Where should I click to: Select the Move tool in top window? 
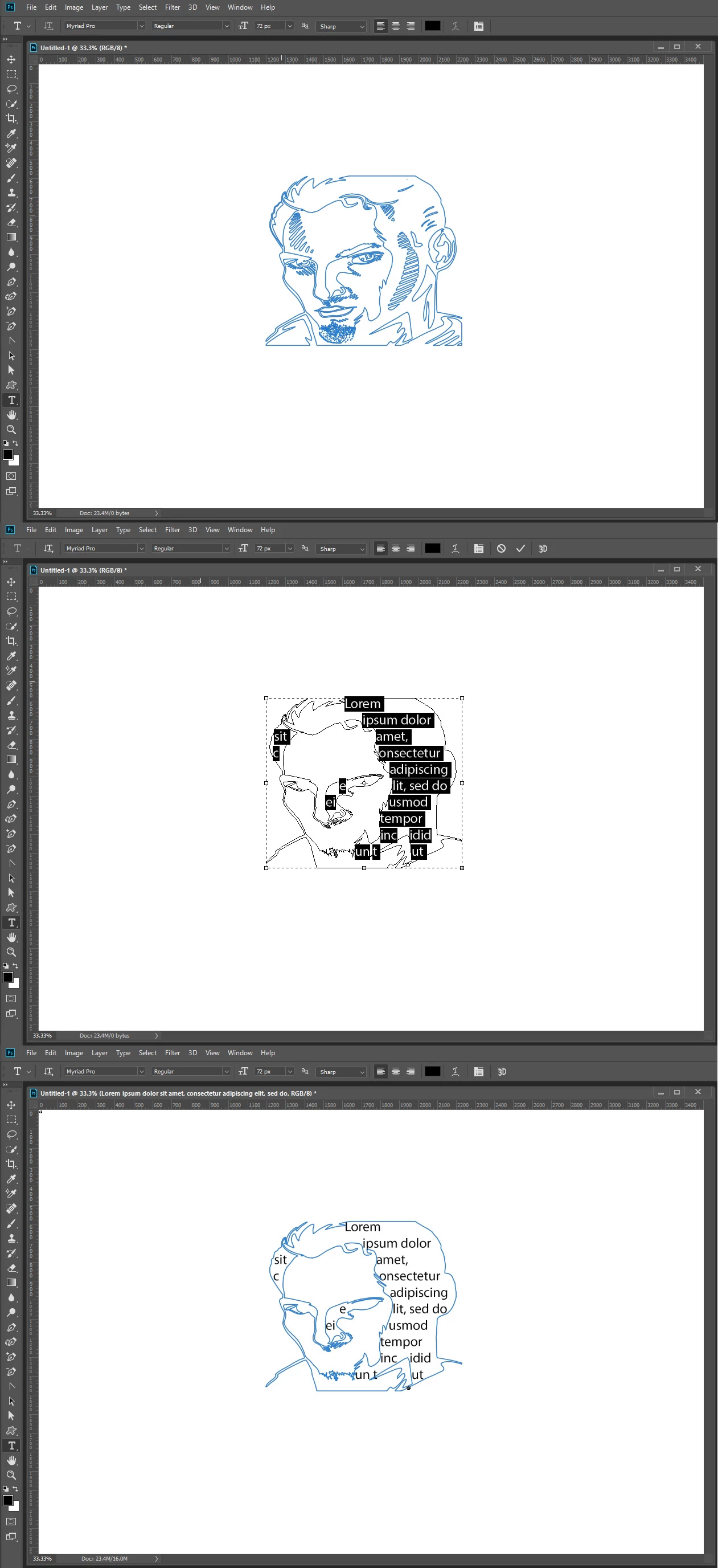tap(11, 59)
